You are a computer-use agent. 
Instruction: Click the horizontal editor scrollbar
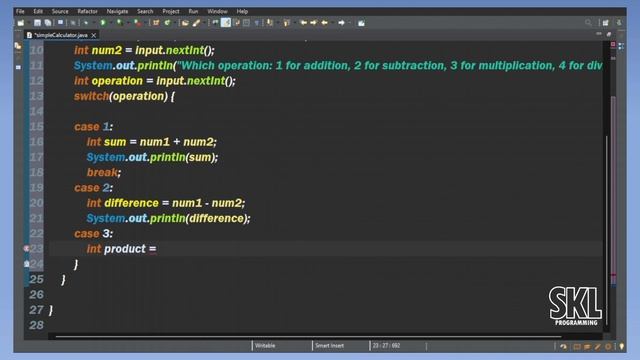[308, 337]
